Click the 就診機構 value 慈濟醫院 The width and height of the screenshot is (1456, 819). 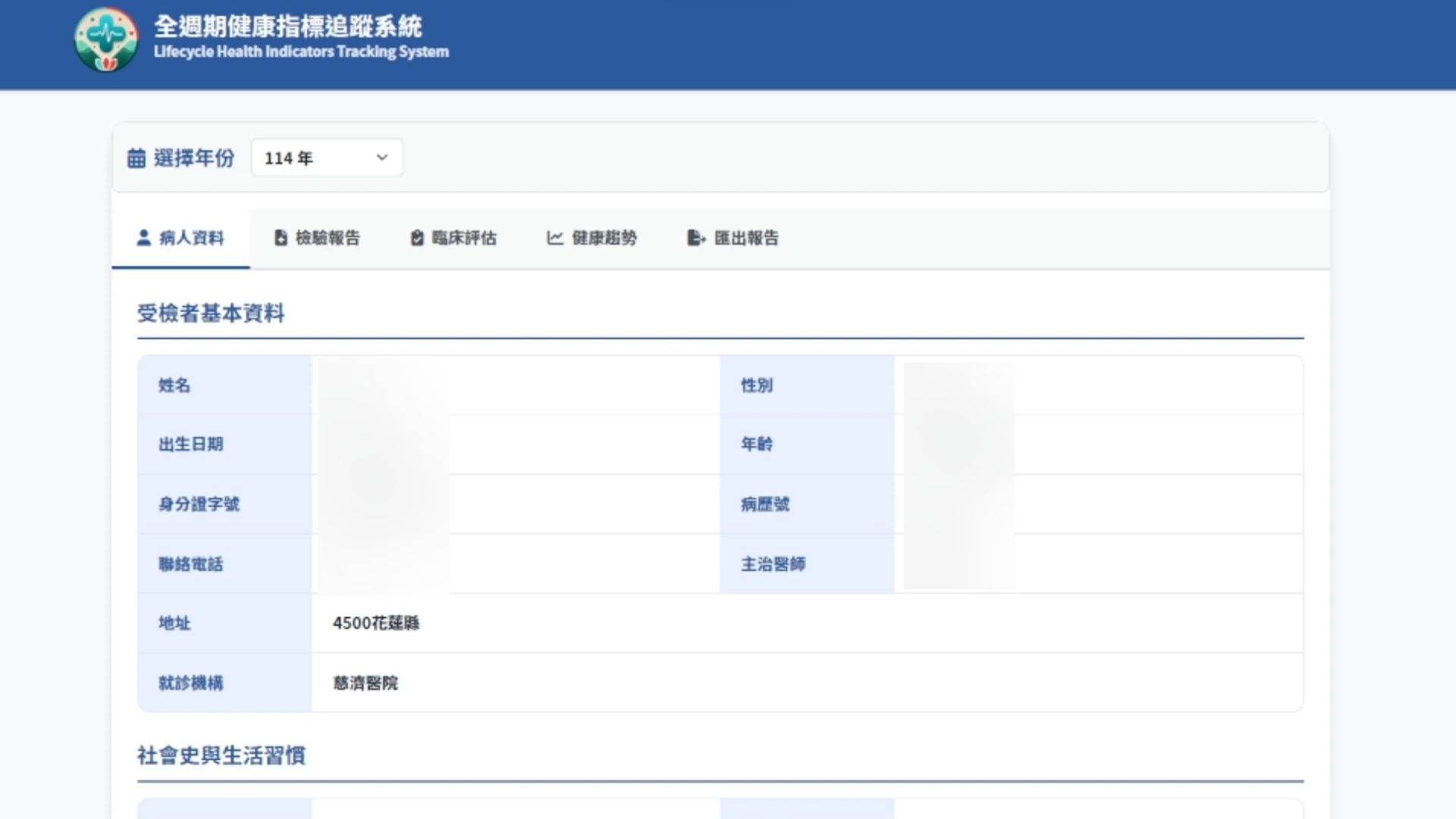coord(366,682)
